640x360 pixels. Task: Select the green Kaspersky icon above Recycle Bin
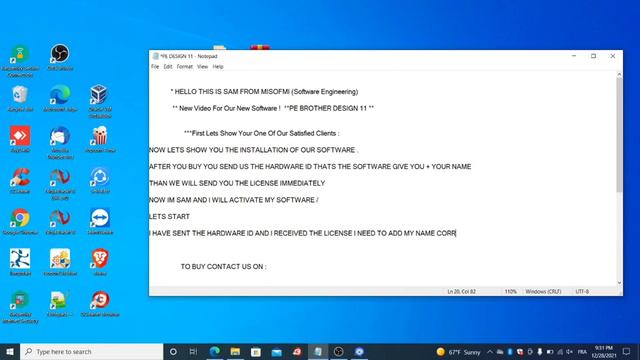(x=20, y=61)
